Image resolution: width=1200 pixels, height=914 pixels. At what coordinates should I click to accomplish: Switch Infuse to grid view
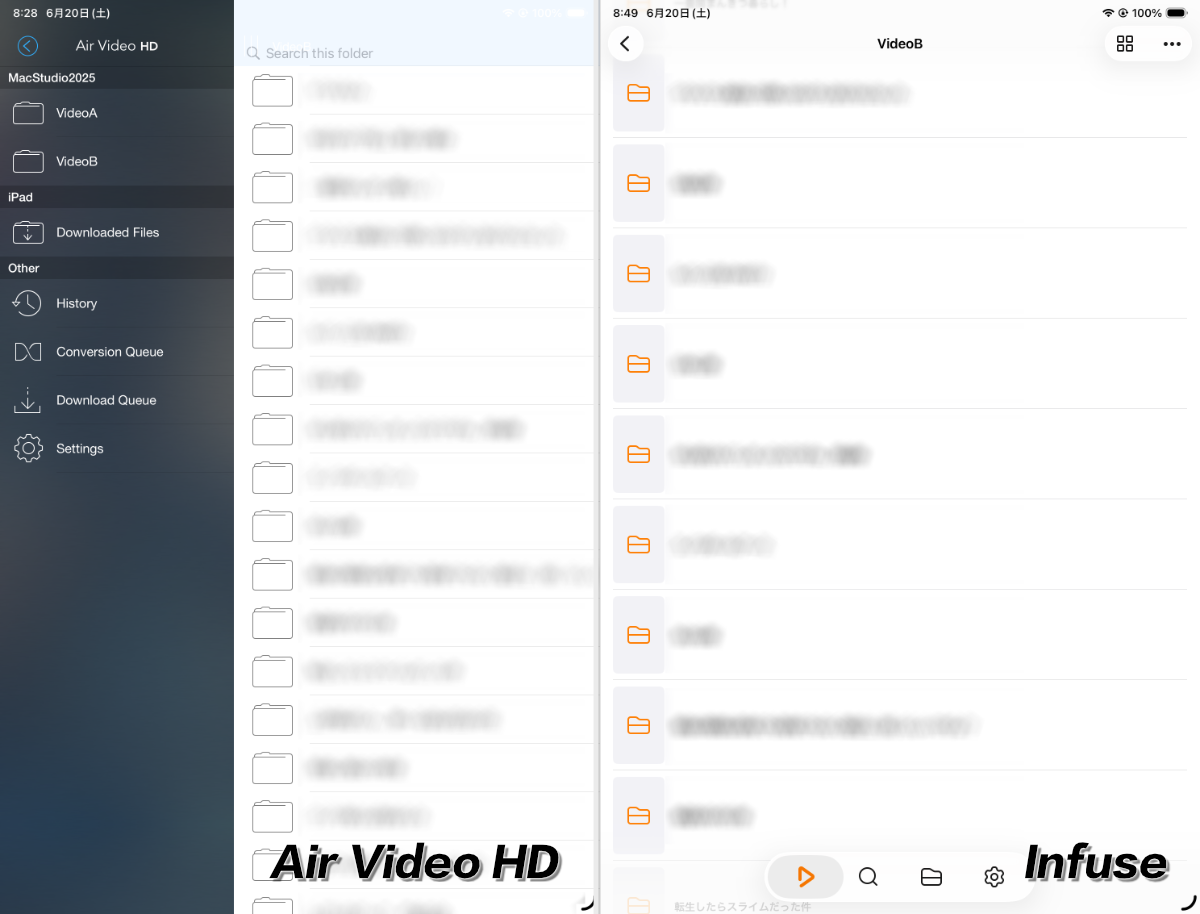pos(1125,44)
